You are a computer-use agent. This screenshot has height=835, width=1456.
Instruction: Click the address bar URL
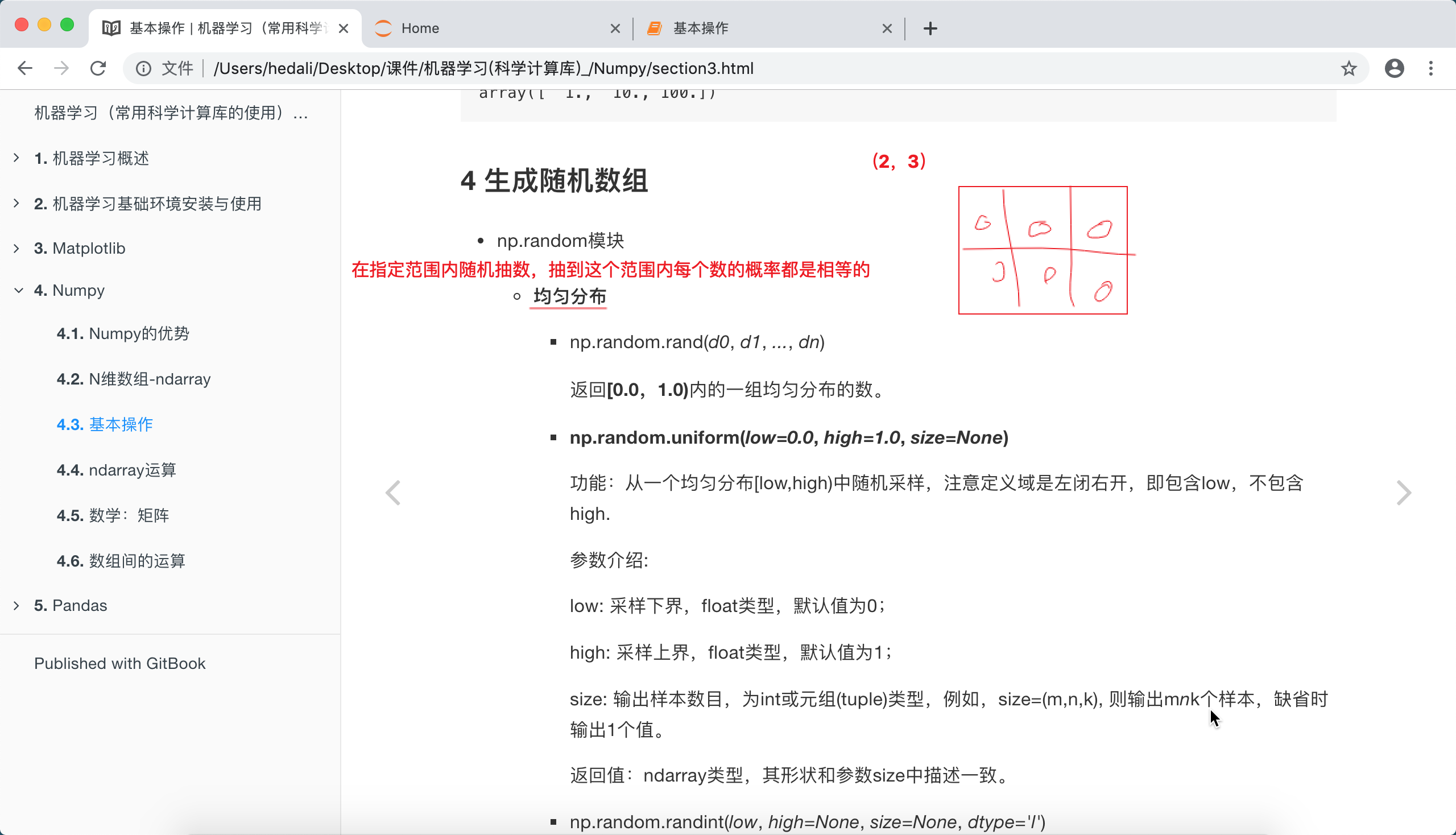(483, 68)
